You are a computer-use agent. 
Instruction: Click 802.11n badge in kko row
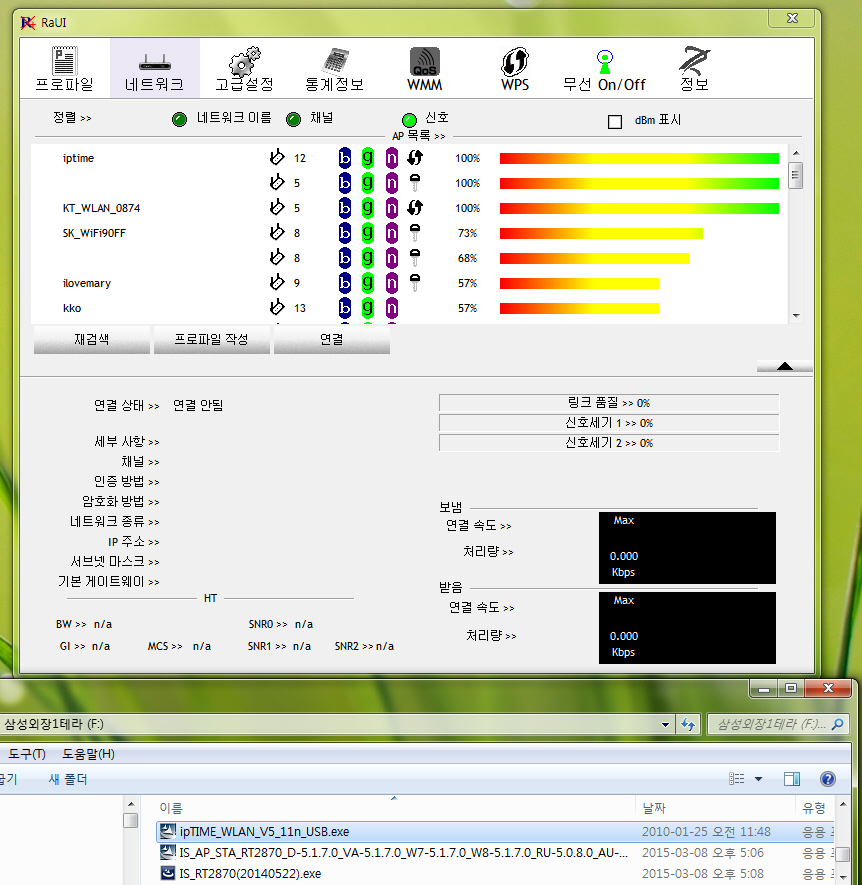(x=392, y=308)
